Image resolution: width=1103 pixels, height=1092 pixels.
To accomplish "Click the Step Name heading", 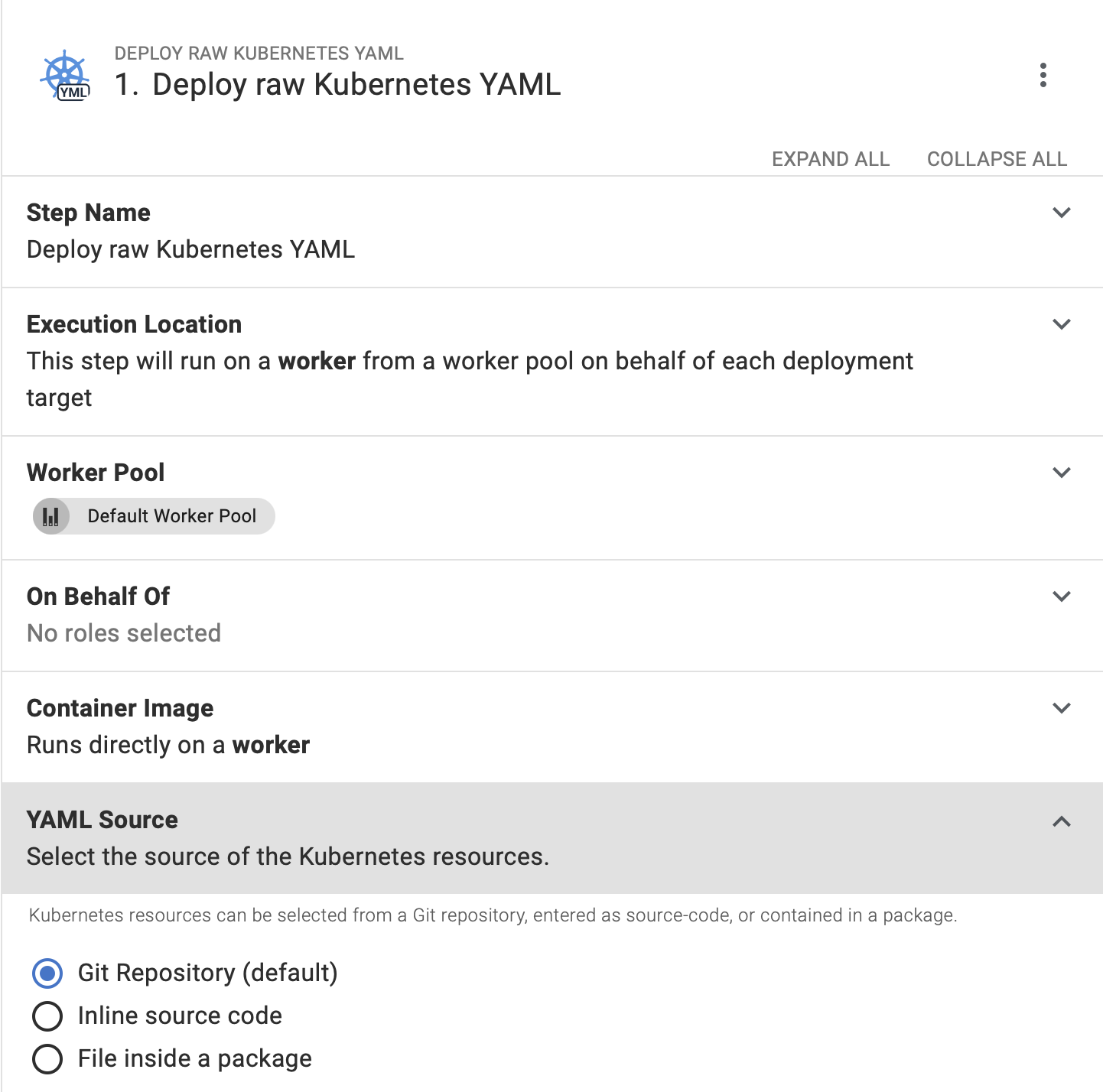I will pos(89,213).
